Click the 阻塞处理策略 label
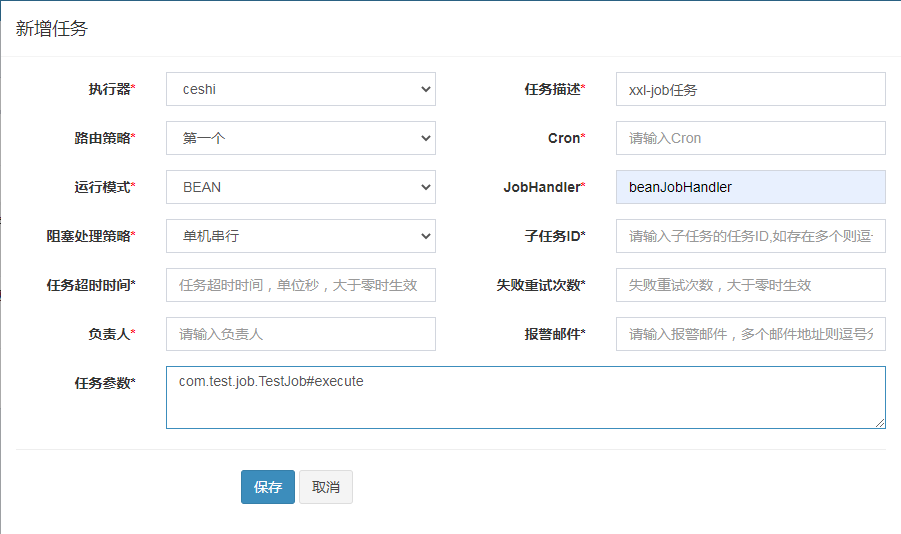The height and width of the screenshot is (534, 901). pos(91,236)
